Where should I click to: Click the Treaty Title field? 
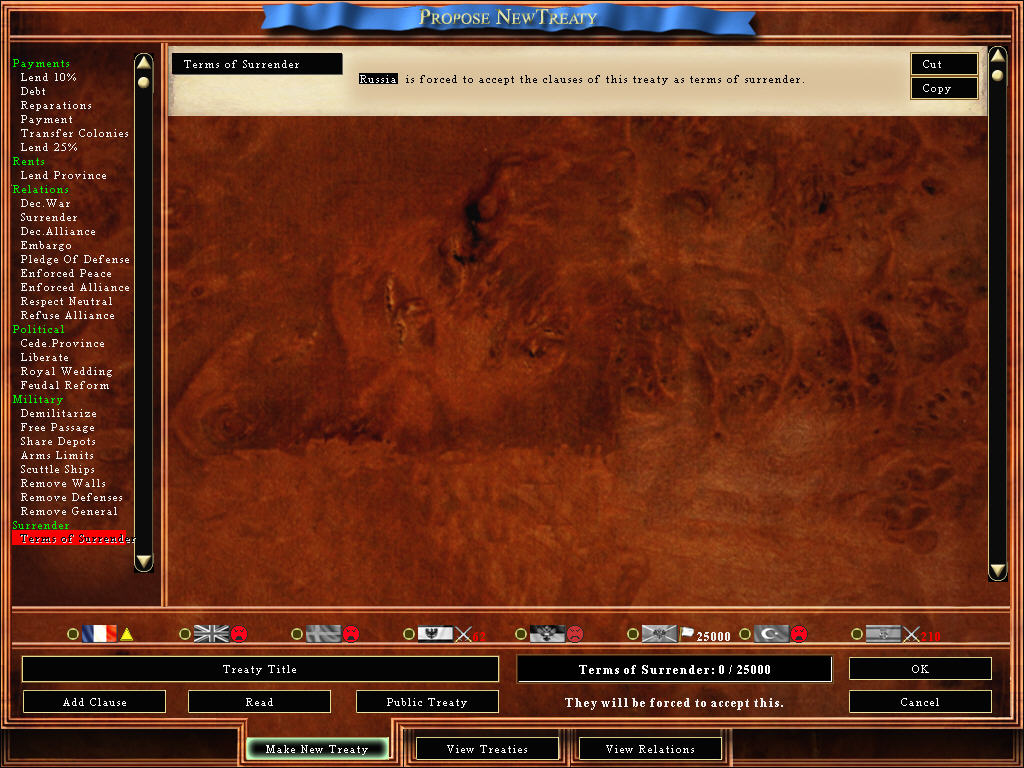pyautogui.click(x=260, y=669)
